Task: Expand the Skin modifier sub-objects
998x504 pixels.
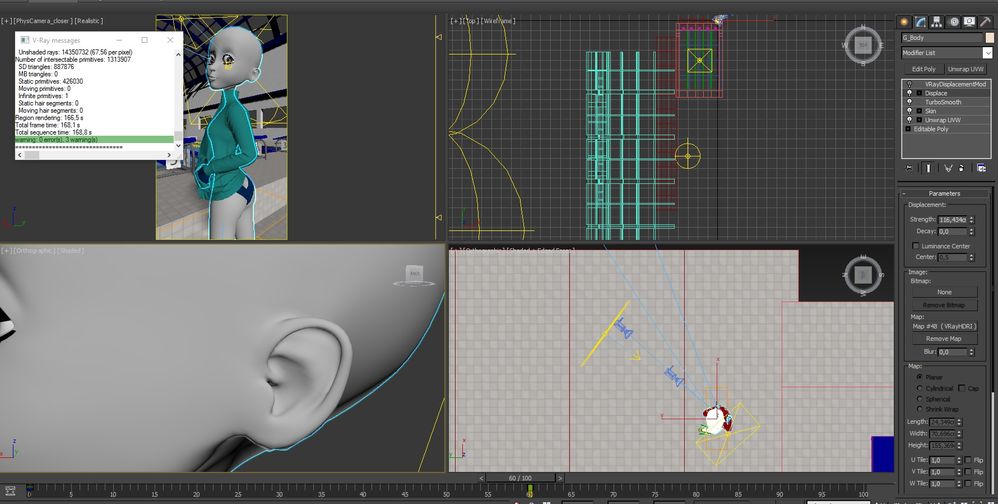Action: [919, 111]
